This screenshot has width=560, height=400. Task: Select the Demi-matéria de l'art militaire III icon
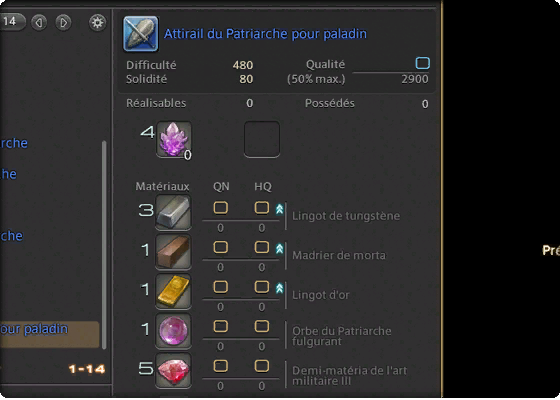click(x=173, y=371)
